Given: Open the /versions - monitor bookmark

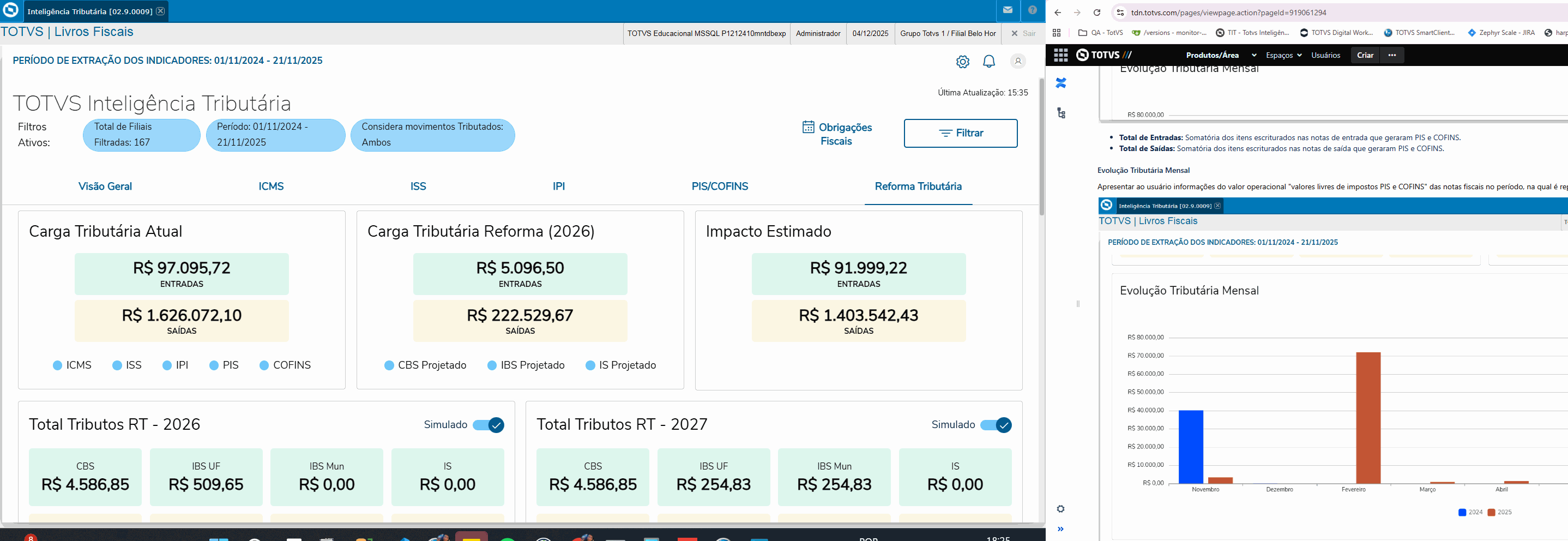Looking at the screenshot, I should (x=1169, y=33).
